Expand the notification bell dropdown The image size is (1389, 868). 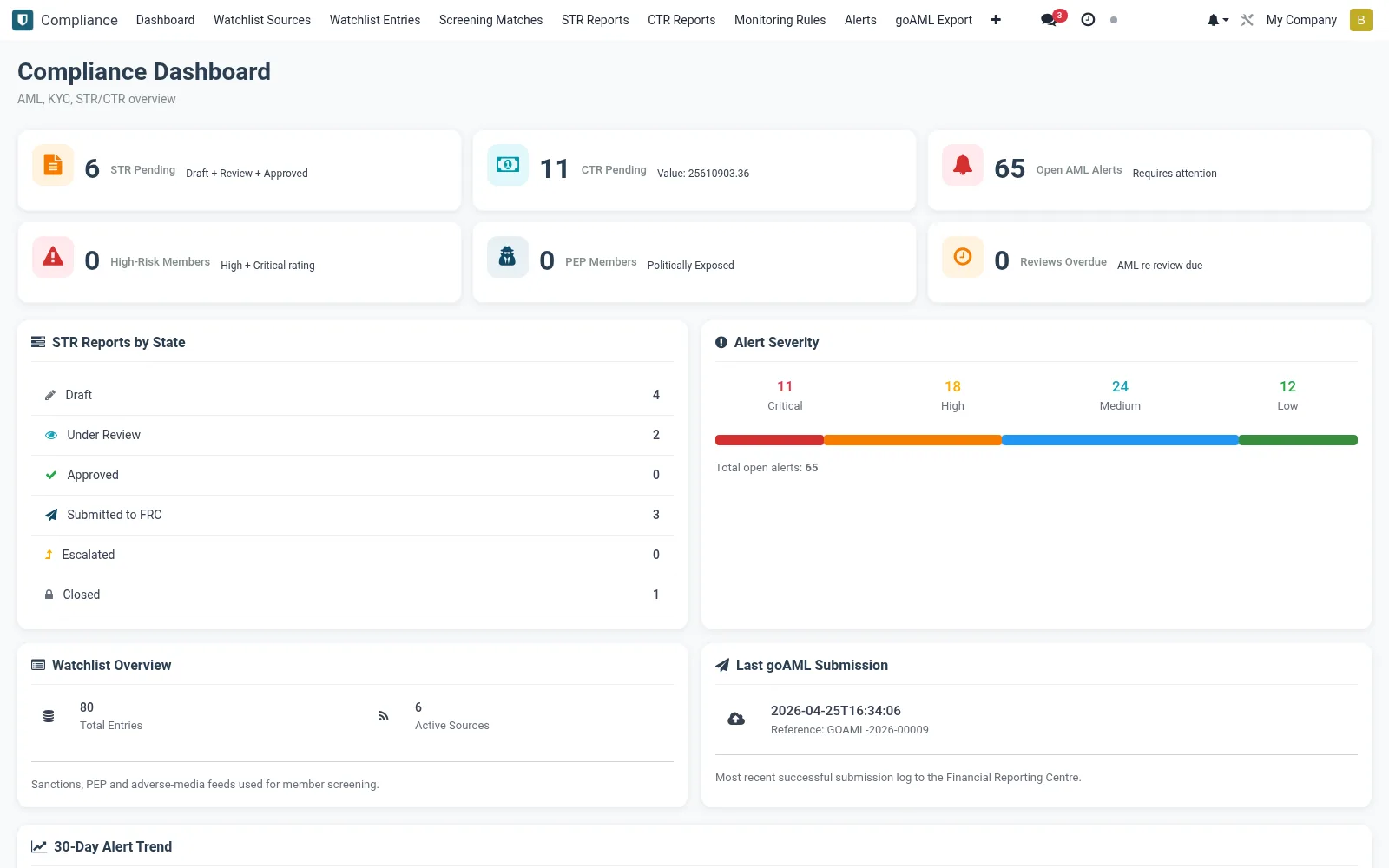[x=1218, y=20]
